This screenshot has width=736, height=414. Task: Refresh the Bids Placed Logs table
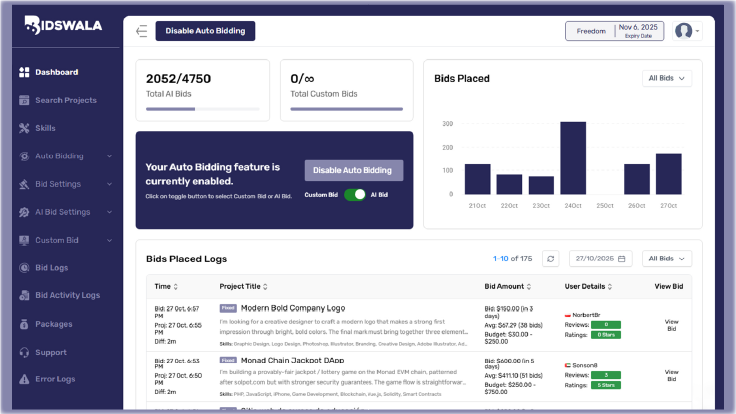pyautogui.click(x=551, y=259)
